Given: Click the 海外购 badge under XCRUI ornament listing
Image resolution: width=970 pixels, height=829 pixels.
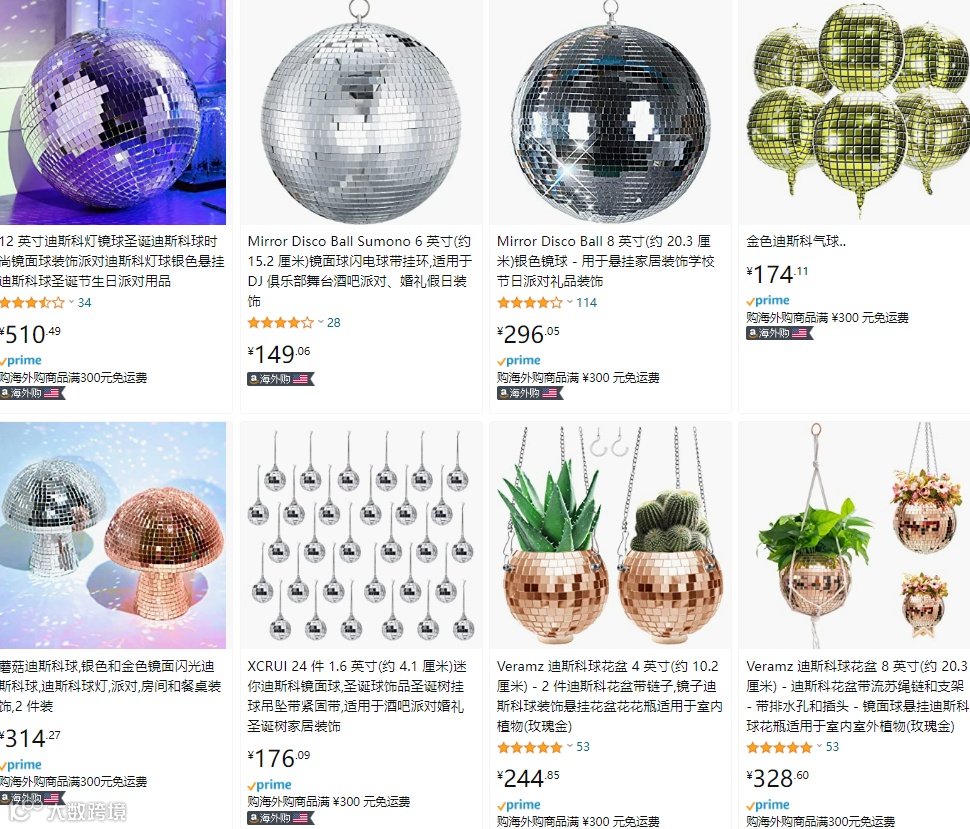Looking at the screenshot, I should (280, 818).
